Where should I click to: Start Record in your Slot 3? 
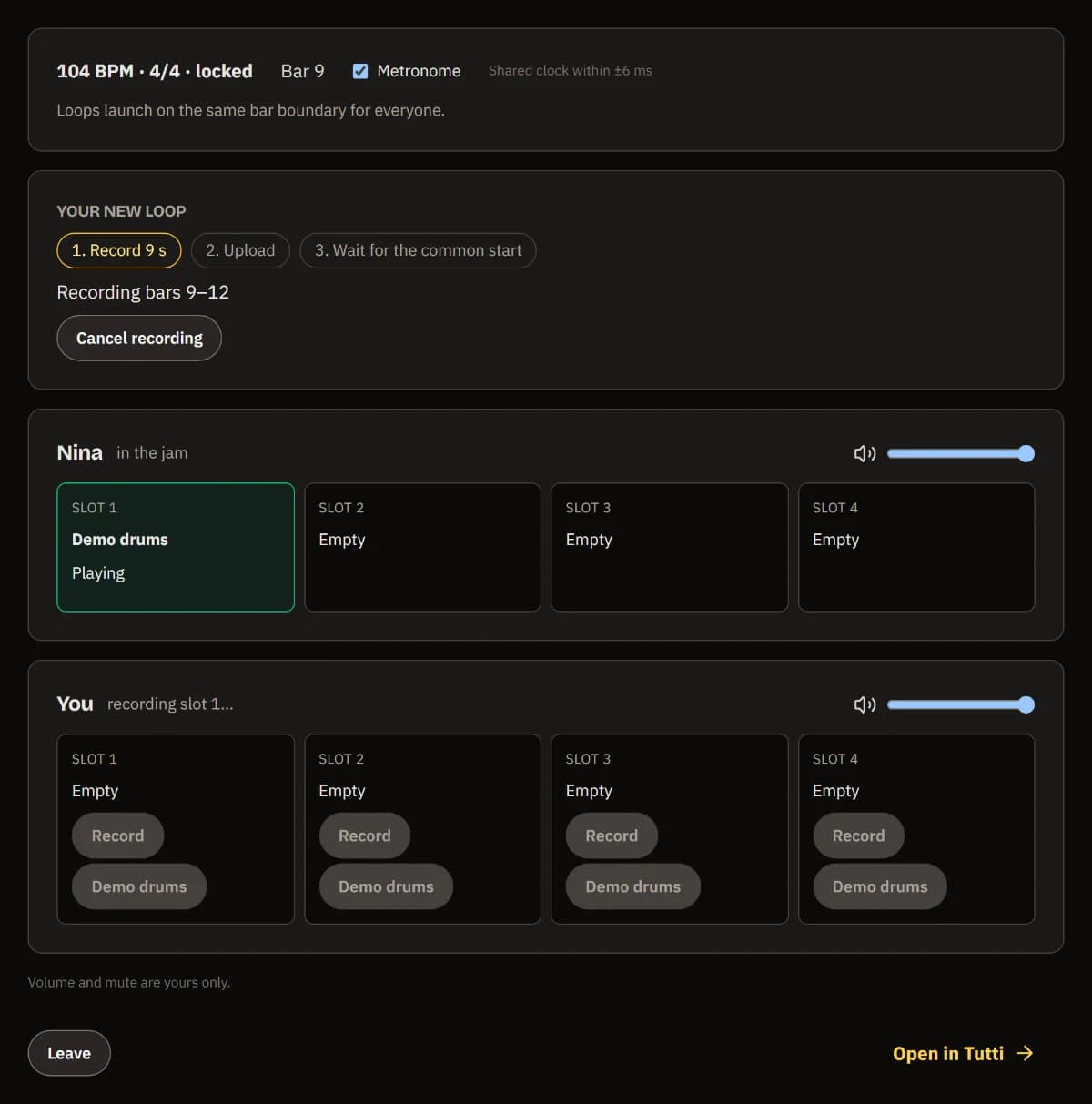(x=612, y=836)
